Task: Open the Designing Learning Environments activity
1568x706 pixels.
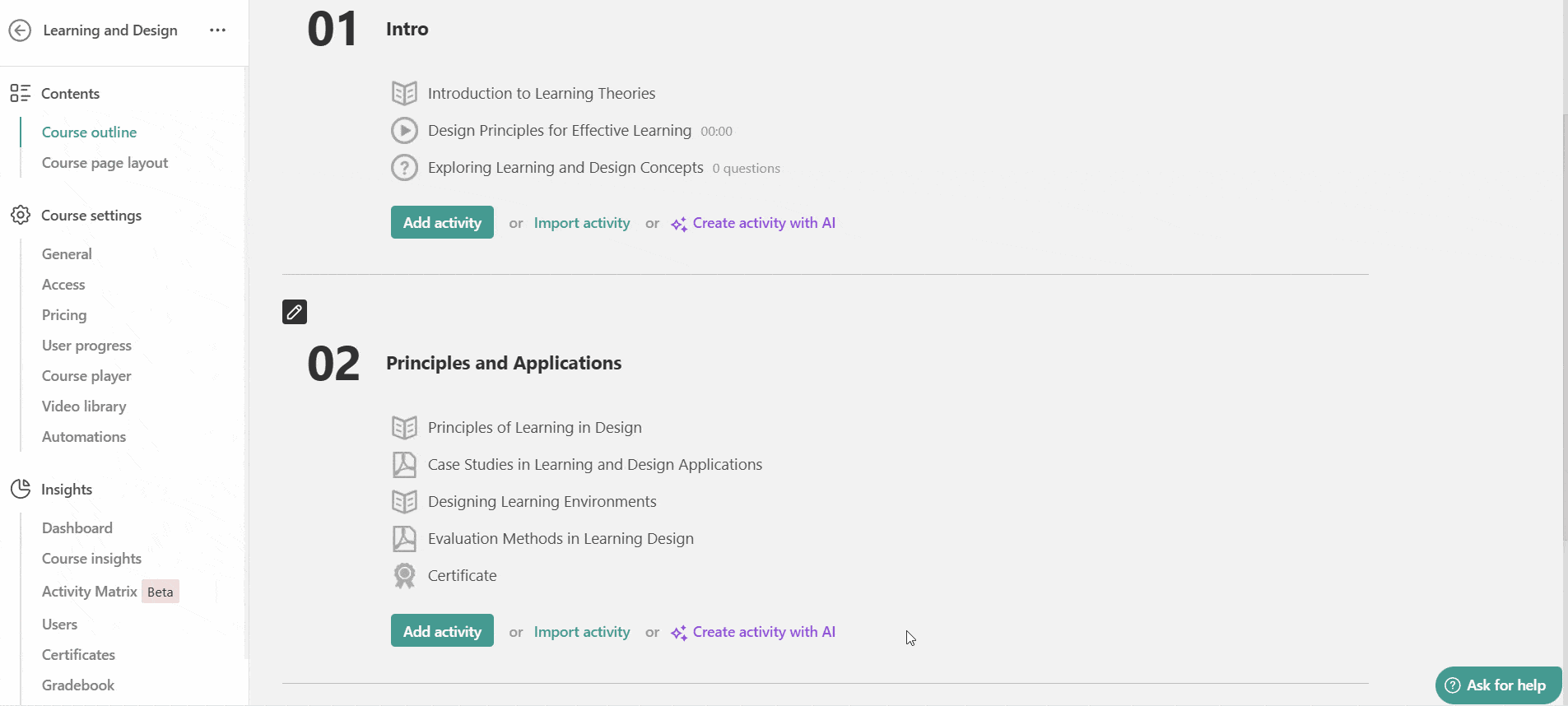Action: (542, 502)
